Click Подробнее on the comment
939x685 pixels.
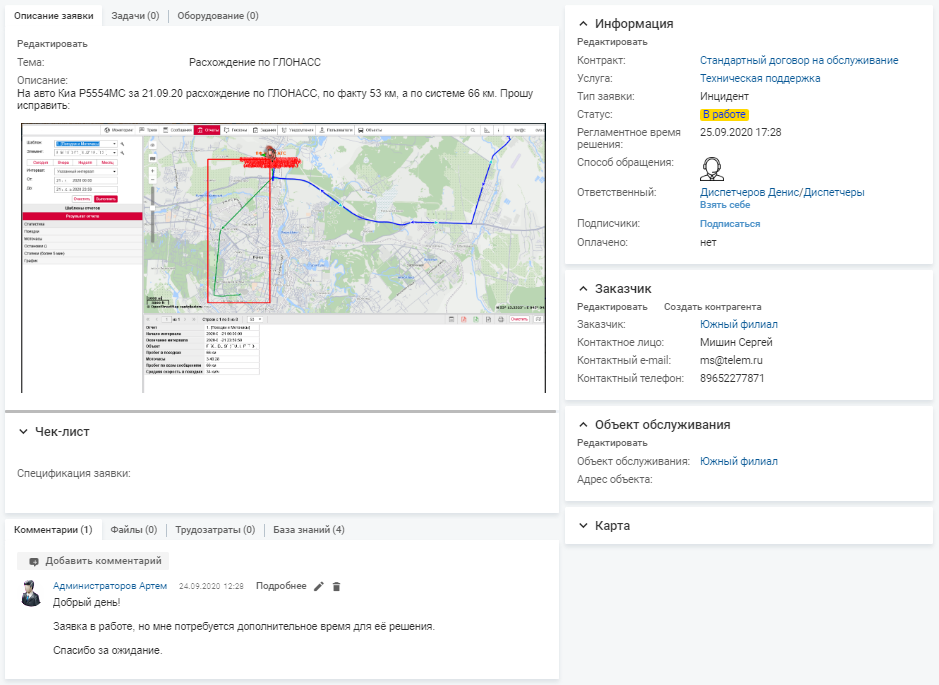coord(281,586)
